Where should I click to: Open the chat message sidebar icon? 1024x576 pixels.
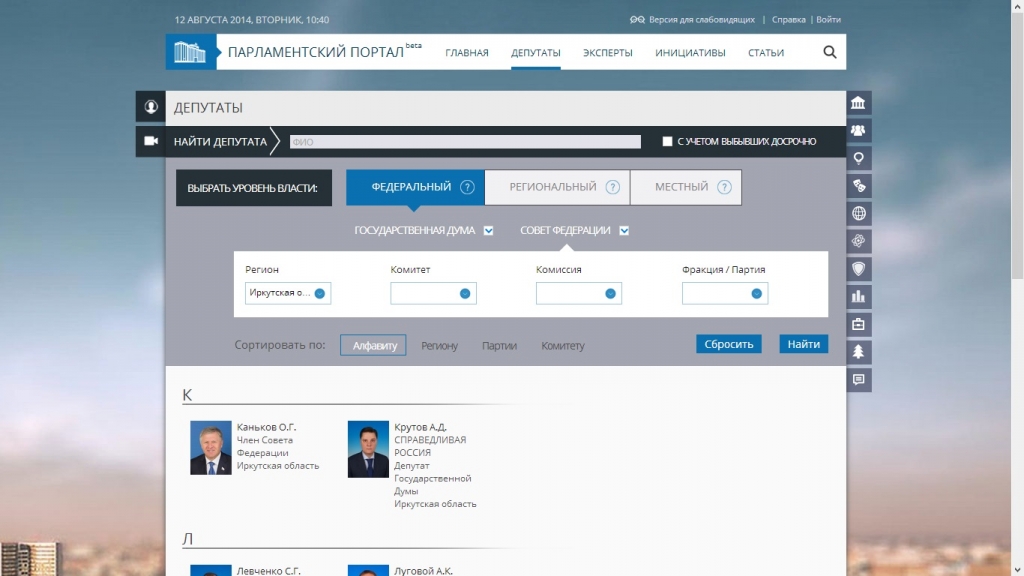click(x=859, y=379)
